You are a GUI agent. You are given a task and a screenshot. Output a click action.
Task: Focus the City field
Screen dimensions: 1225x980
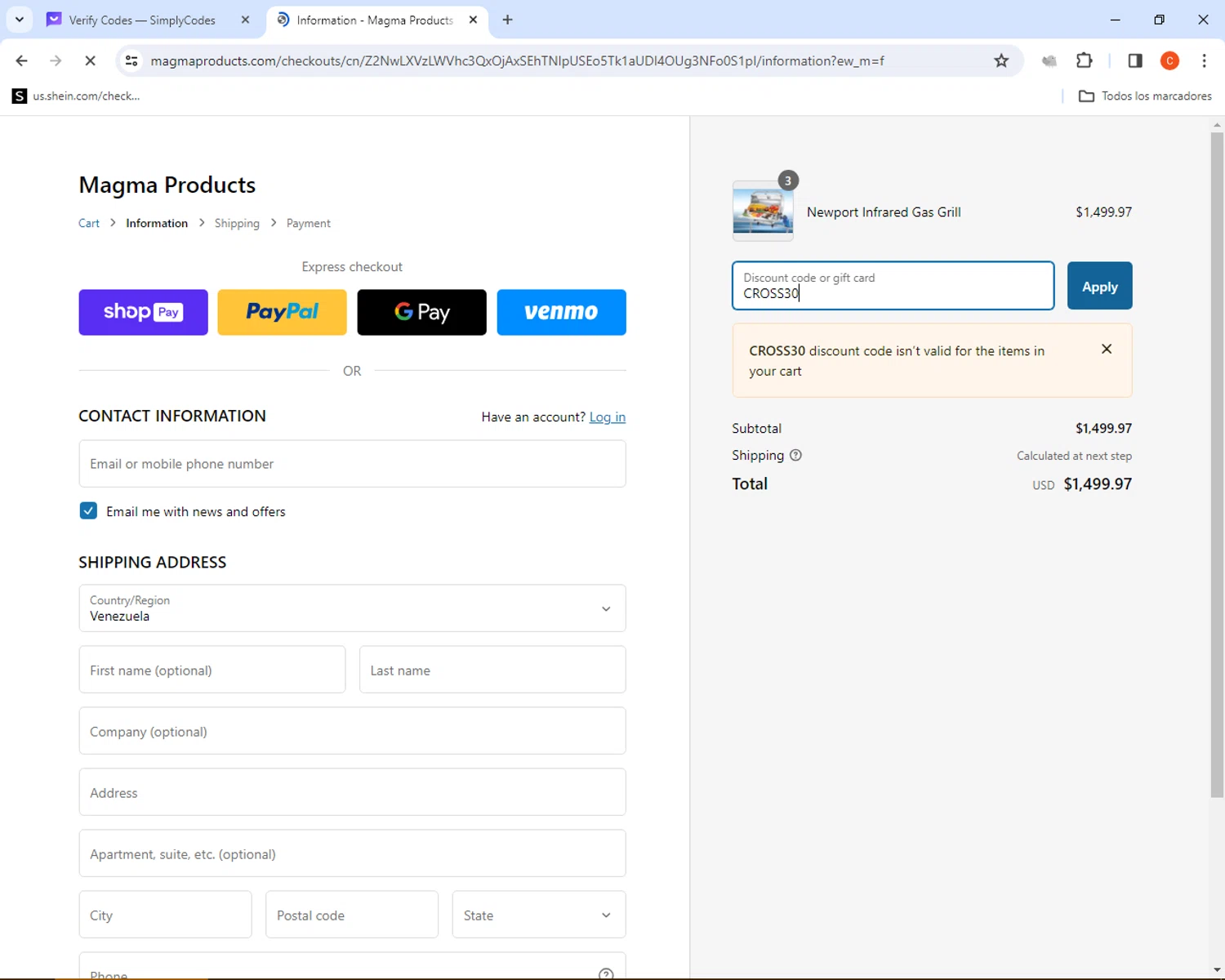tap(165, 915)
